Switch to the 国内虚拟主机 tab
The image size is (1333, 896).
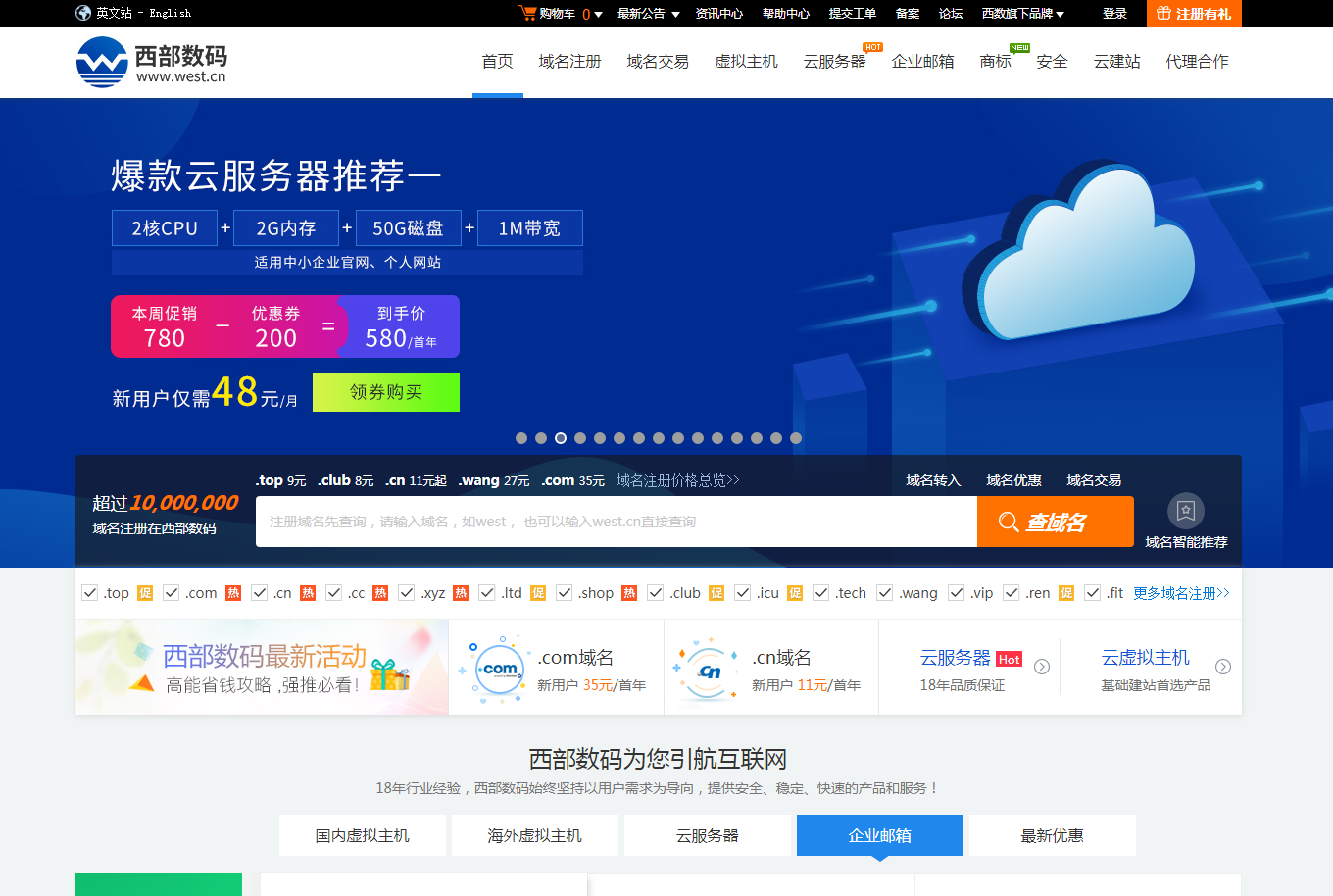tap(363, 835)
